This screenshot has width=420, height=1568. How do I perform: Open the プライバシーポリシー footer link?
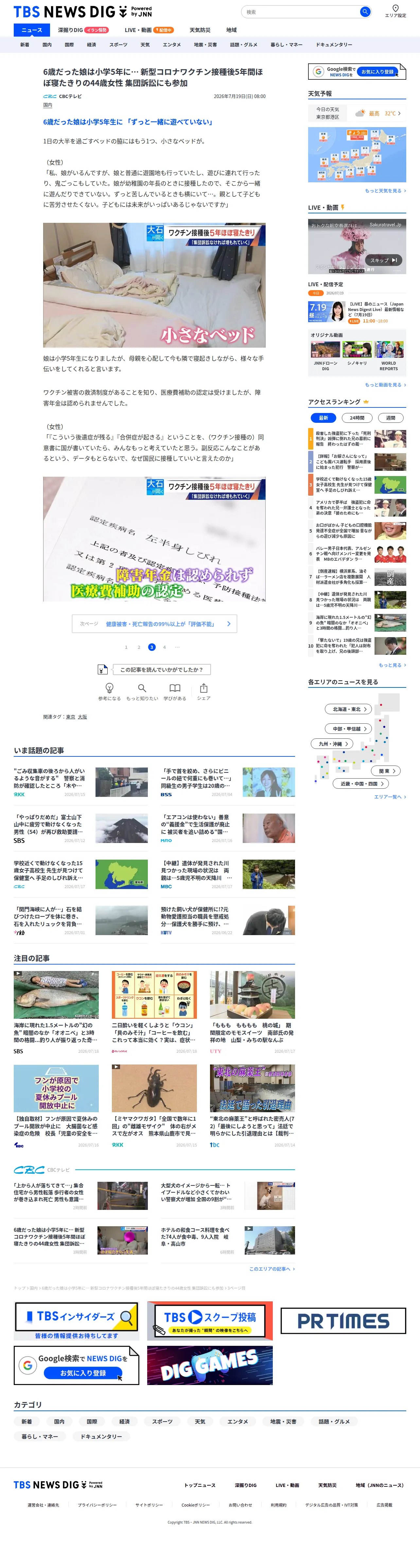97,1505
